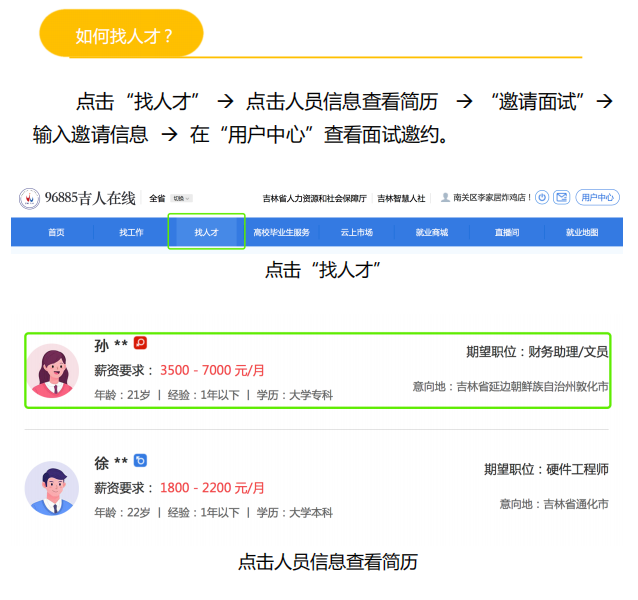This screenshot has width=638, height=600.
Task: Click the user avatar icon beside 南关区李家居炸鸡店
Action: [x=446, y=198]
